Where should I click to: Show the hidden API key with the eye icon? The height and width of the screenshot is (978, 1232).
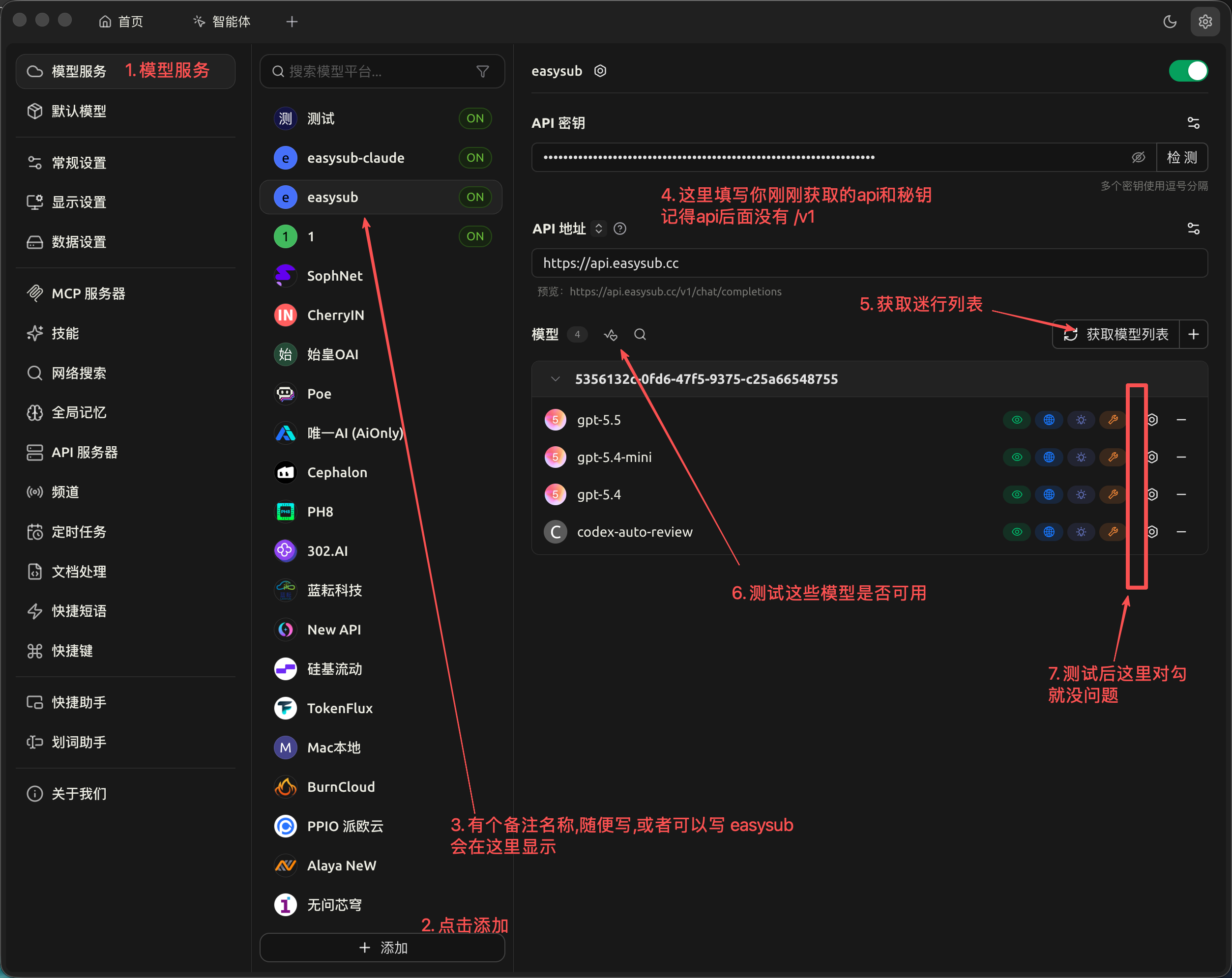tap(1138, 158)
